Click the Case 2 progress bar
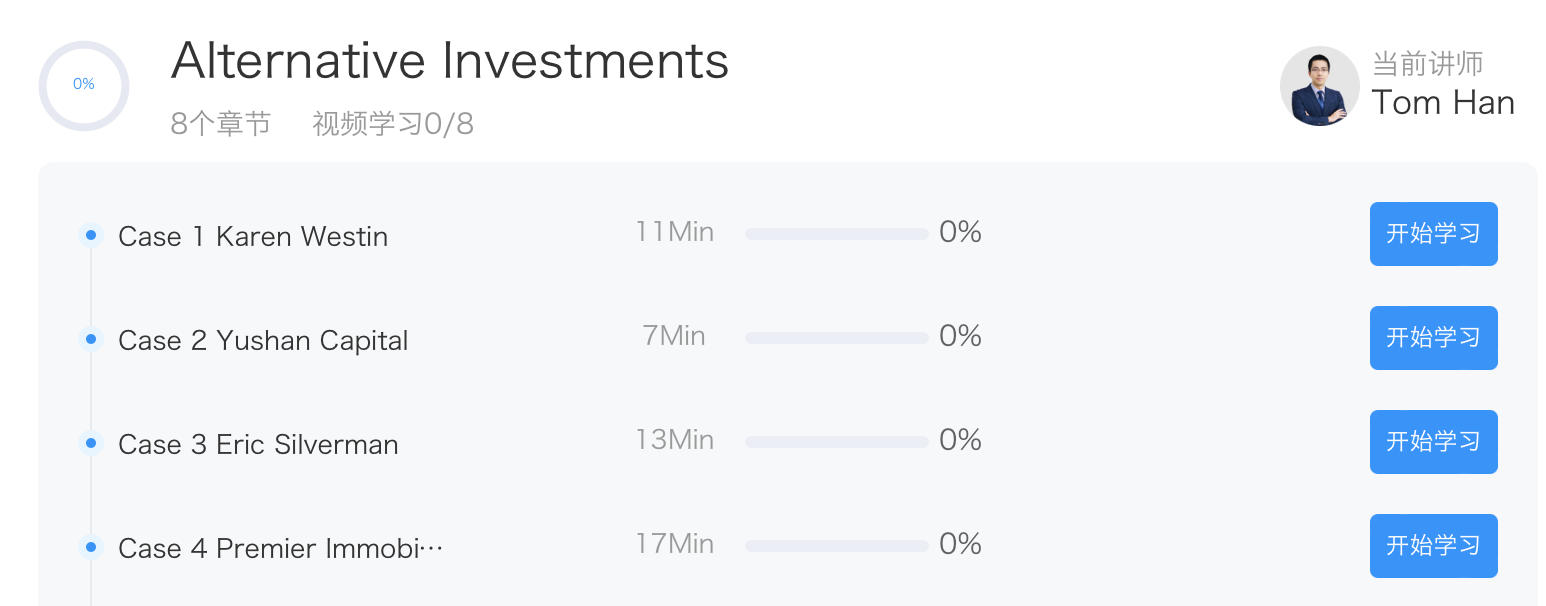The width and height of the screenshot is (1546, 606). pos(837,338)
